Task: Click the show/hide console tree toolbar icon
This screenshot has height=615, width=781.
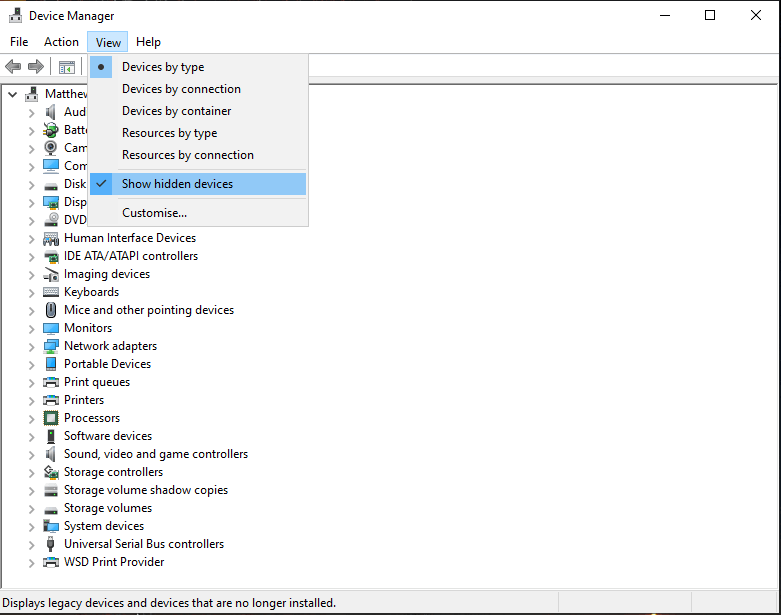Action: coord(67,67)
